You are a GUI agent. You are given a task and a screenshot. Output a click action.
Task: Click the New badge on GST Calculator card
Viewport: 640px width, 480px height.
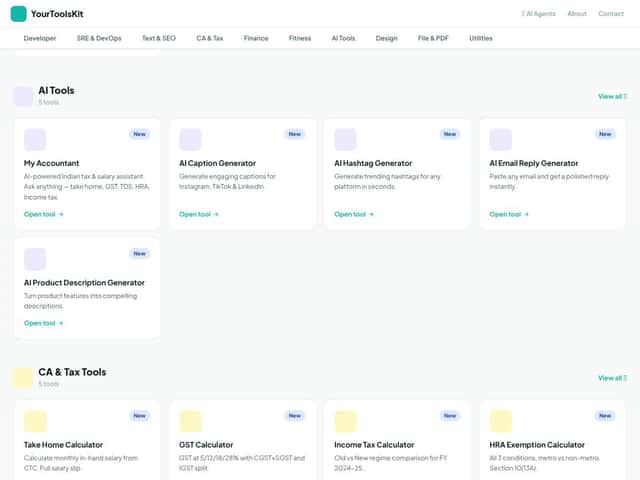coord(295,416)
